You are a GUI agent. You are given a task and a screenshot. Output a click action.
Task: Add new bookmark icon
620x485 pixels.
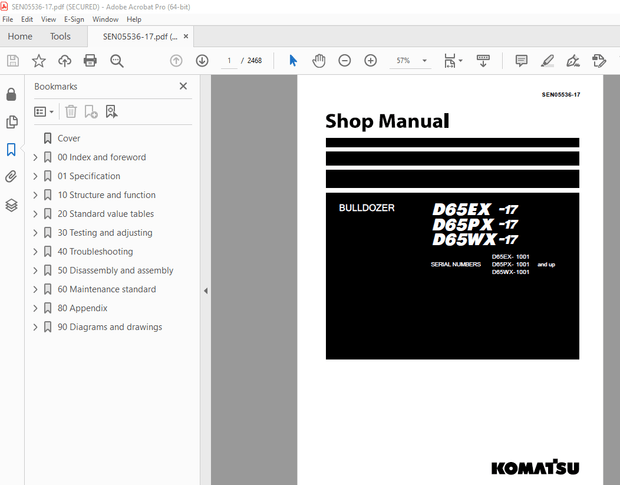[x=91, y=111]
